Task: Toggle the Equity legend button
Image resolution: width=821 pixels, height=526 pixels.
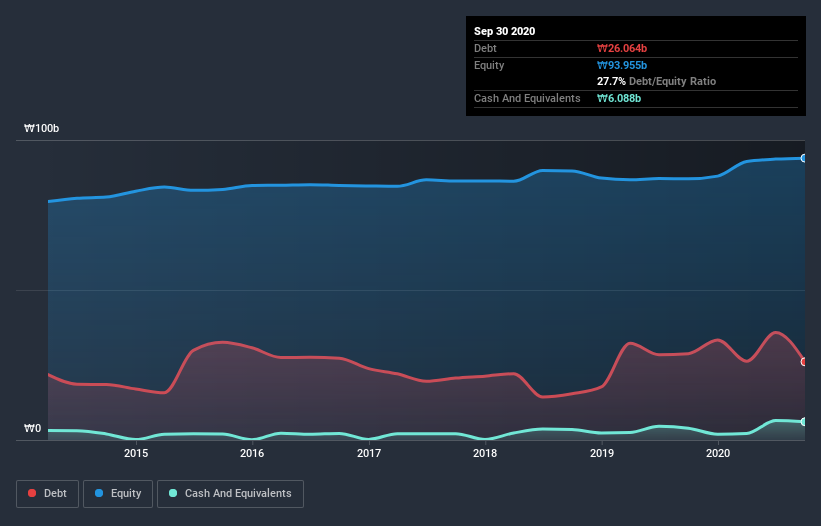Action: point(118,494)
